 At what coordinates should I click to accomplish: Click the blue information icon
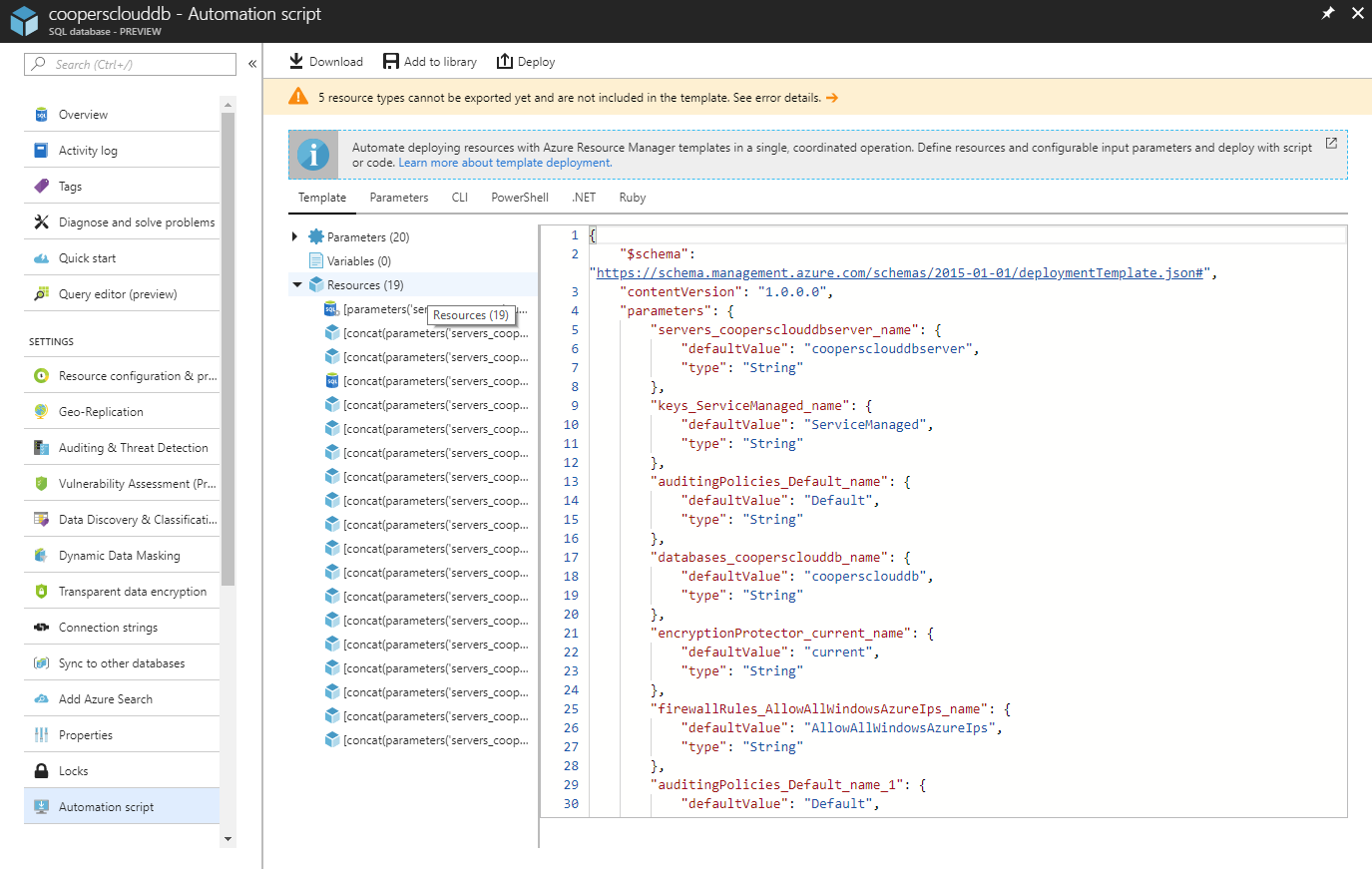(313, 155)
